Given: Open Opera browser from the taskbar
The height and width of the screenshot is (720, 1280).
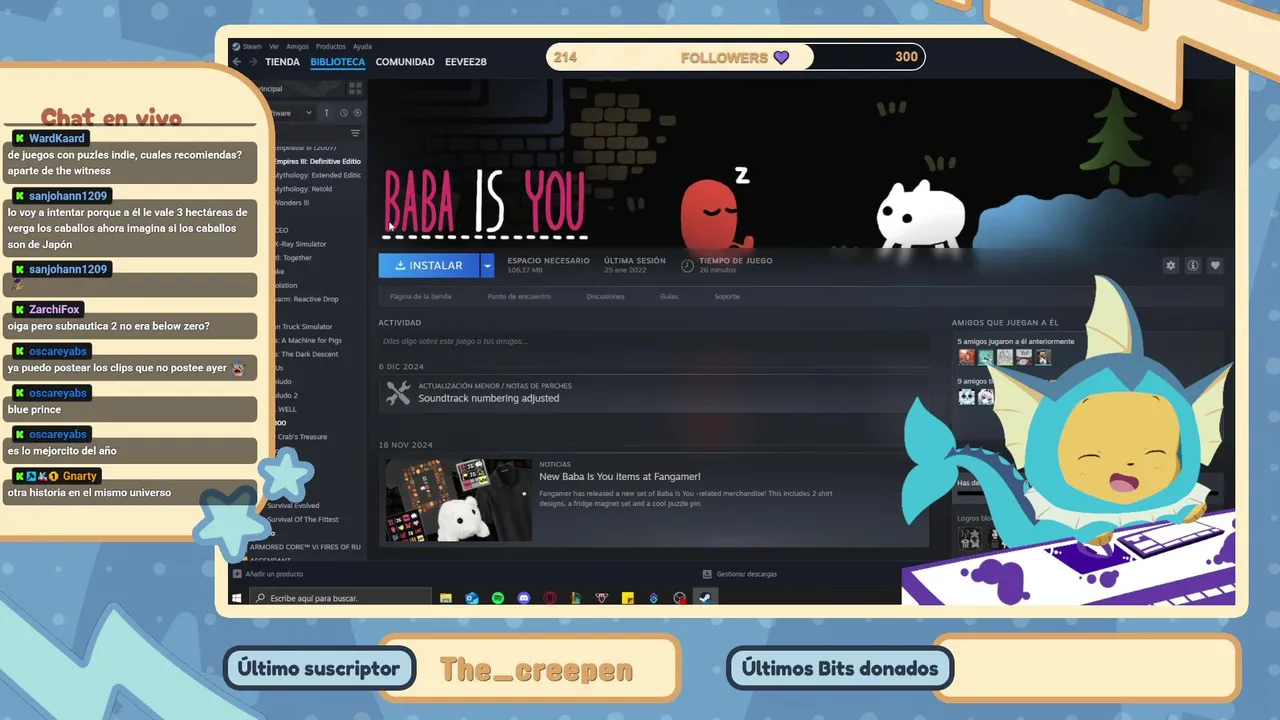Looking at the screenshot, I should pos(550,598).
